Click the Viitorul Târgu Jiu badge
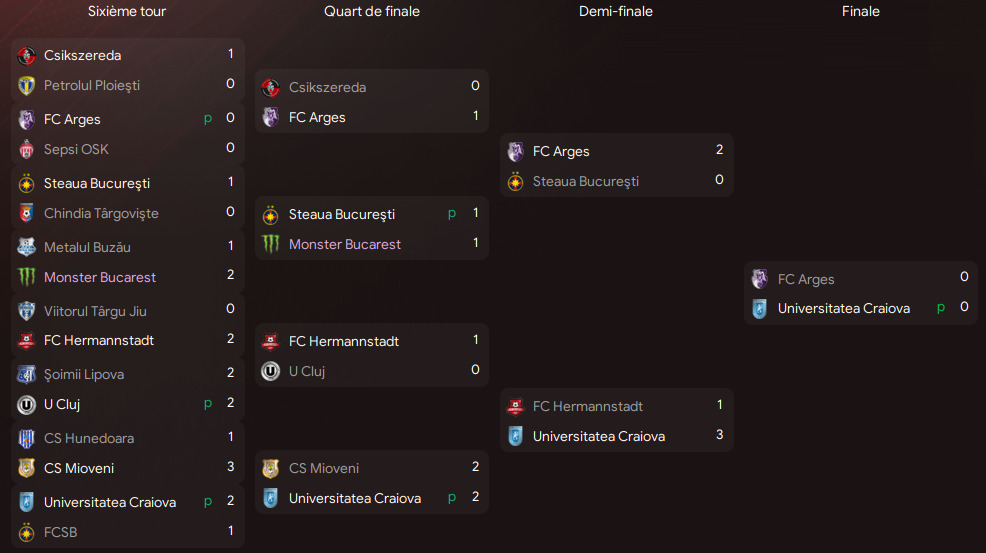Screen dimensions: 986x553 (x=26, y=311)
